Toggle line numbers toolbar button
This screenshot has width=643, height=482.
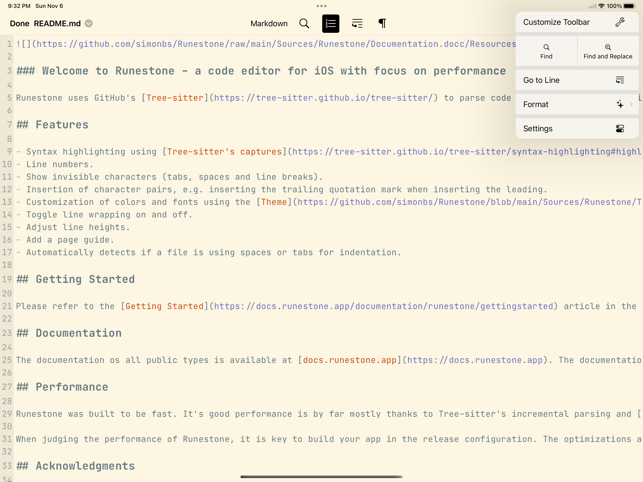tap(331, 23)
